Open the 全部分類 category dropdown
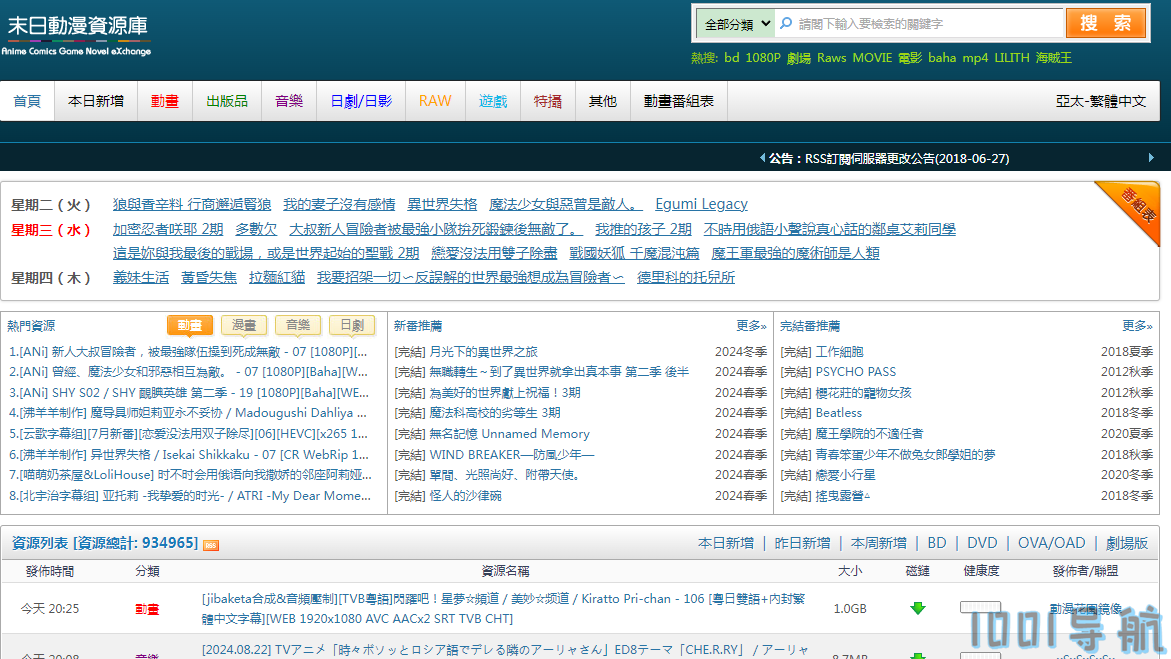The height and width of the screenshot is (659, 1171). click(736, 24)
